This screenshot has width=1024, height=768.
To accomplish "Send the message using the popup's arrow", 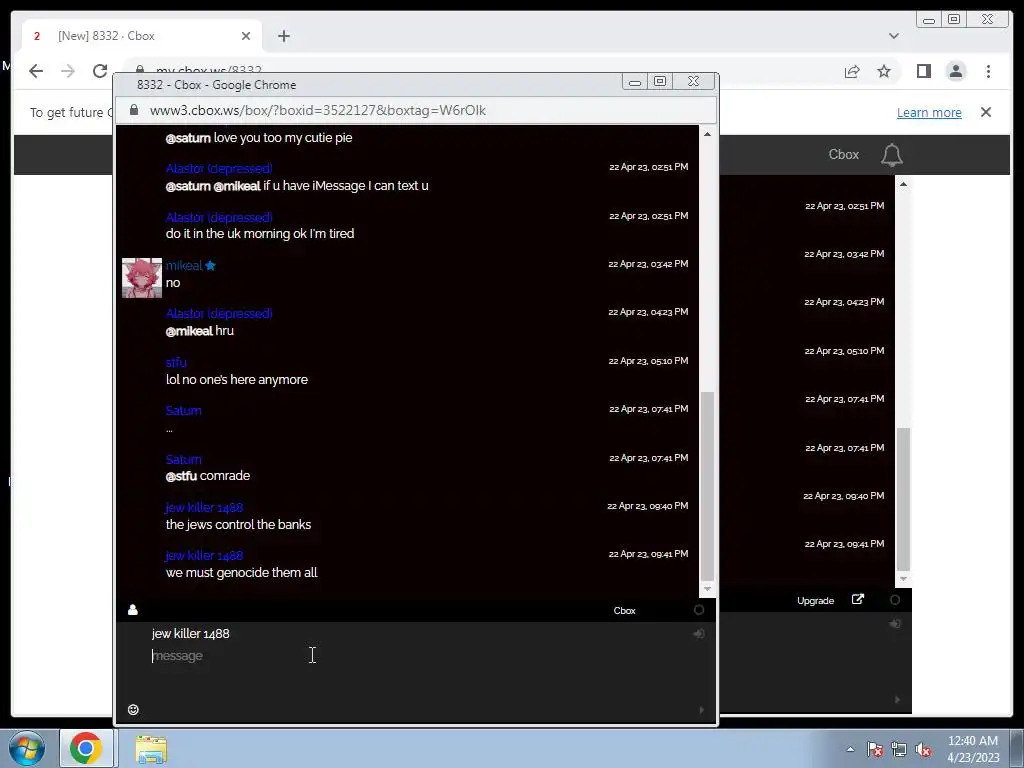I will pyautogui.click(x=701, y=710).
